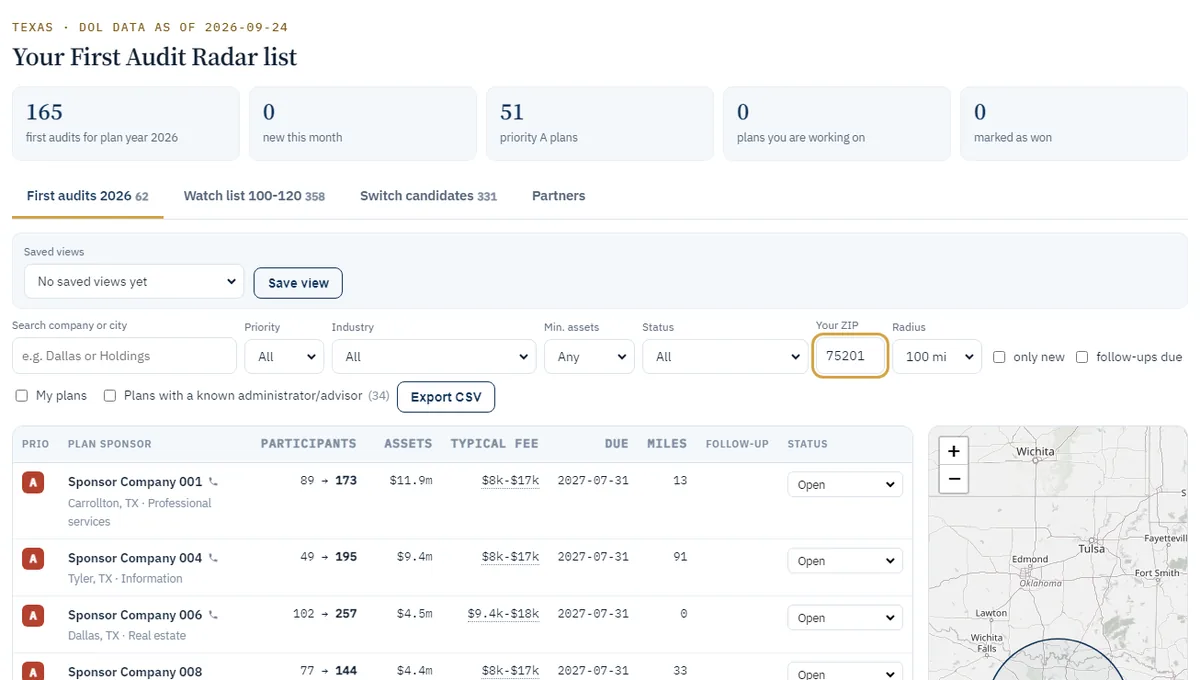The width and height of the screenshot is (1200, 680).
Task: Change the Radius dropdown from 100 mi
Action: (937, 356)
